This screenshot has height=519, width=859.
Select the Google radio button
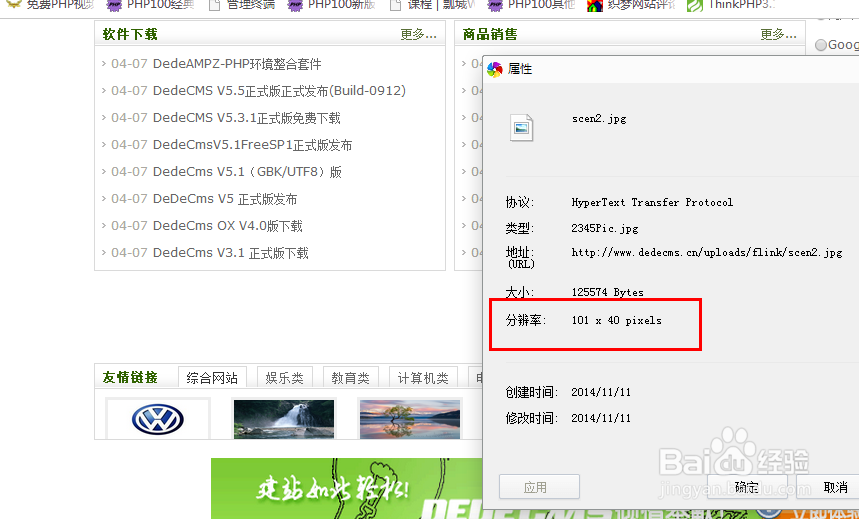[821, 45]
